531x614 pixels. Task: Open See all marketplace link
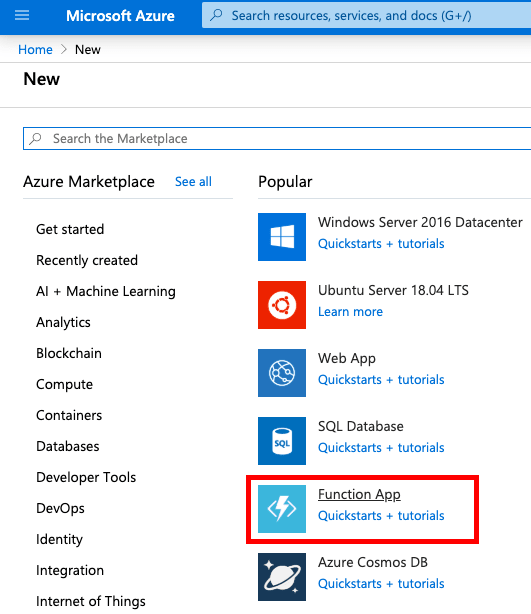[193, 182]
